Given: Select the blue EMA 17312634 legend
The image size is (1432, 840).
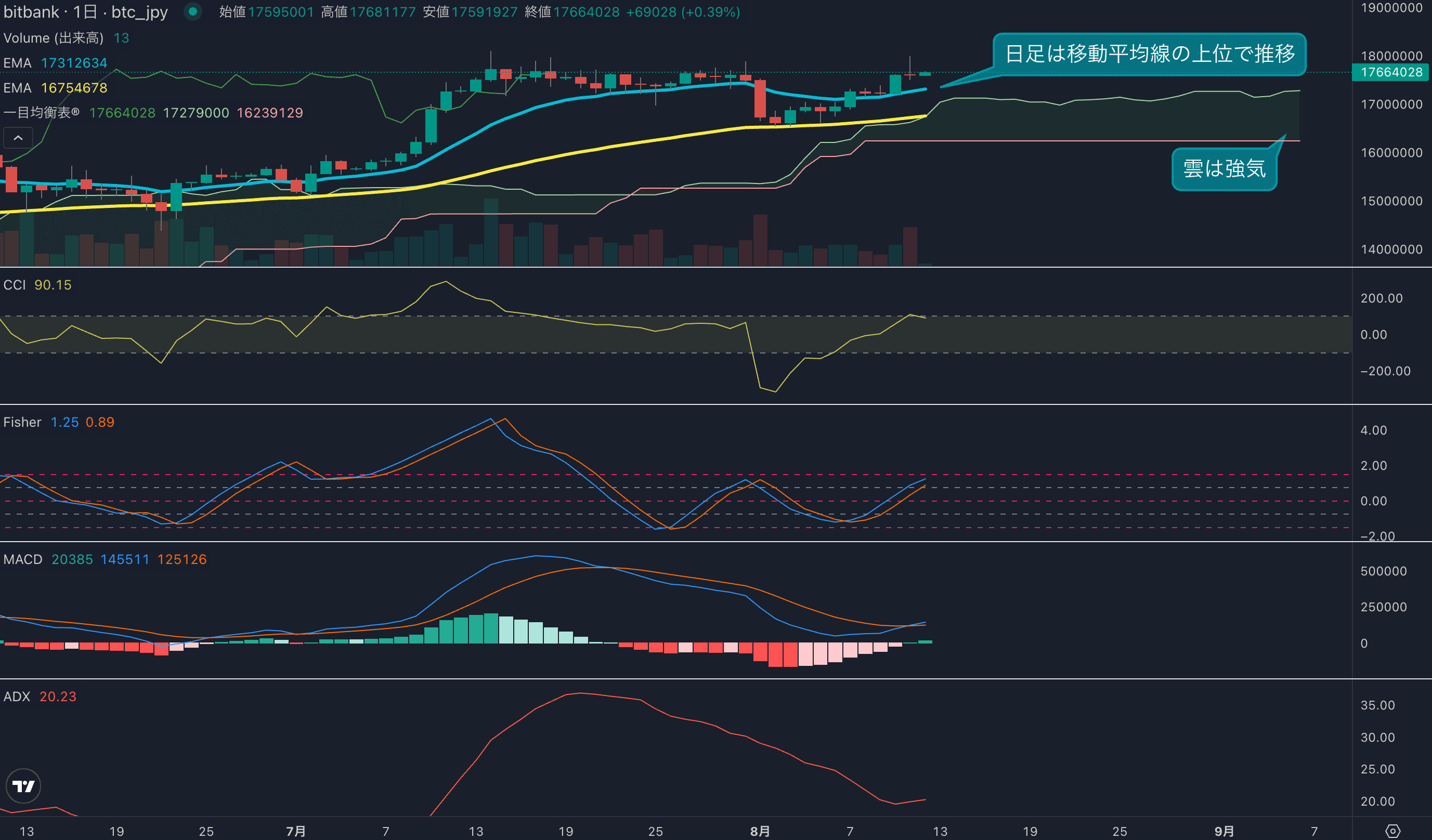Looking at the screenshot, I should [x=55, y=63].
